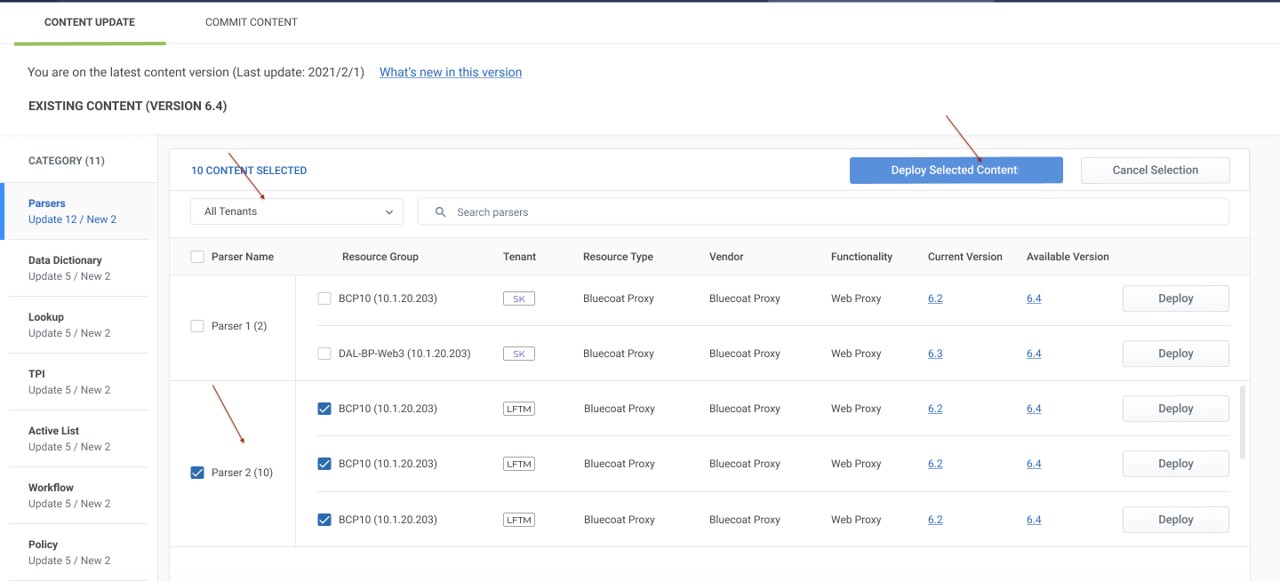
Task: Click SK tenant badge in DAL-BP-Web3 row
Action: click(x=518, y=354)
